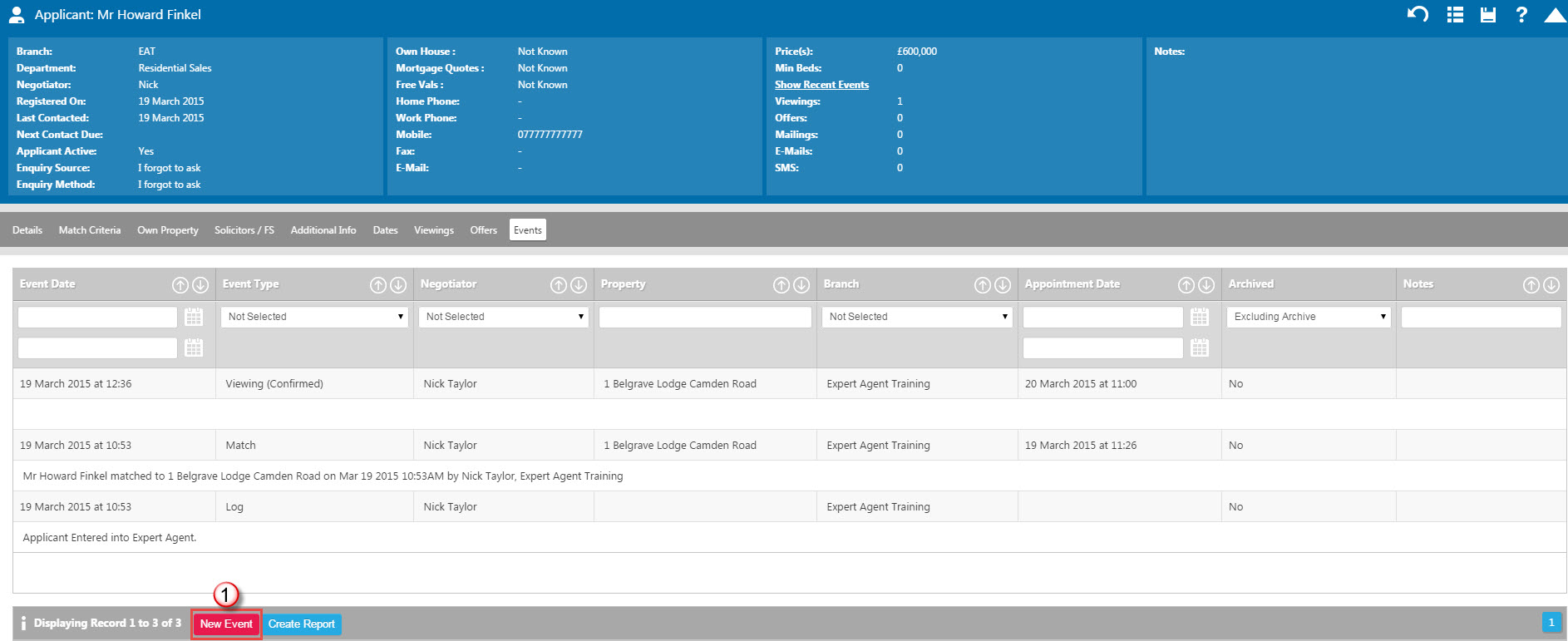Sort Event Date column ascending
The image size is (1568, 641).
click(180, 285)
